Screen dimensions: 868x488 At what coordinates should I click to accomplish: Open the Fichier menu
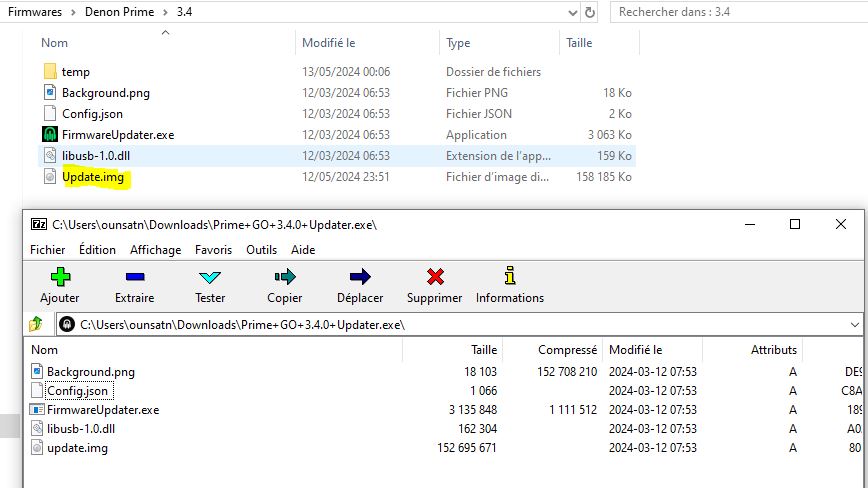click(x=48, y=249)
